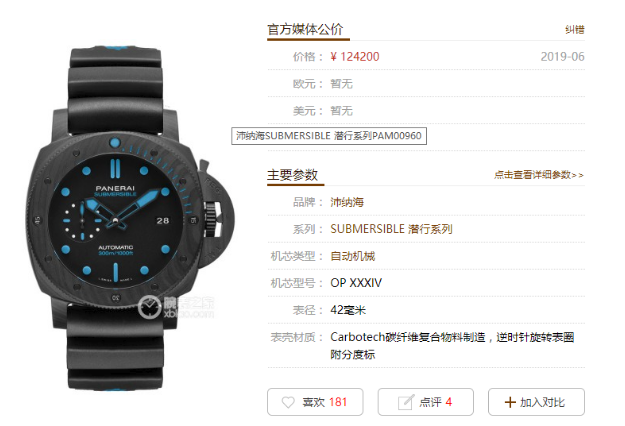This screenshot has height=426, width=625.
Task: Click the price ¥ 124200
Action: [355, 57]
